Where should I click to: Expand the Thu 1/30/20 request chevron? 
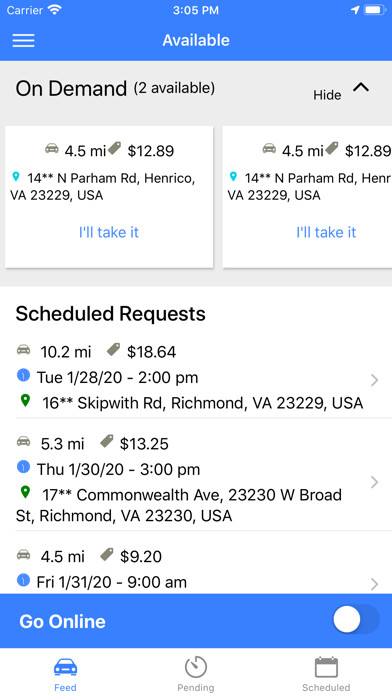tap(374, 482)
